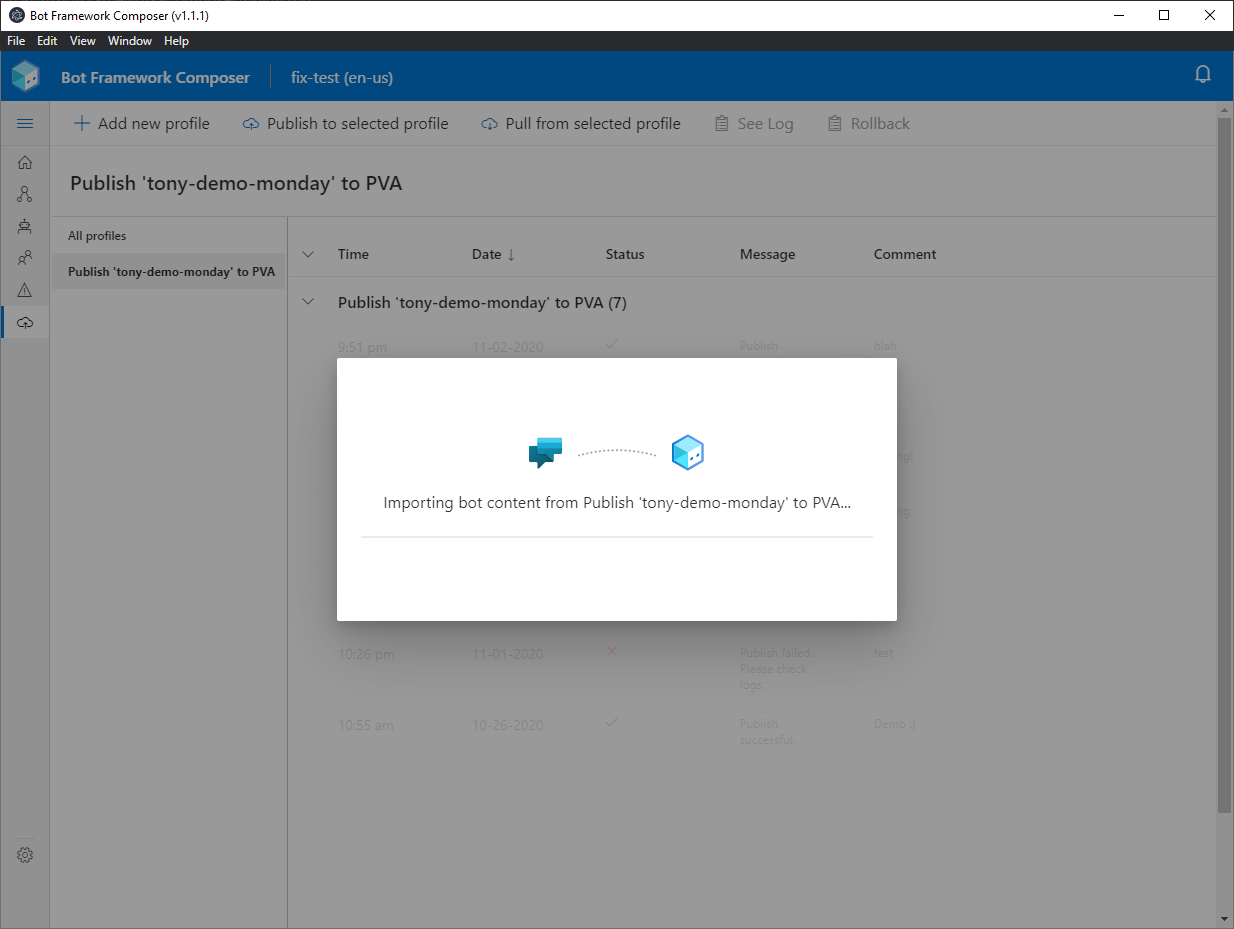Collapse the 'tony-demo-monday' group chevron
Image resolution: width=1234 pixels, height=929 pixels.
308,301
